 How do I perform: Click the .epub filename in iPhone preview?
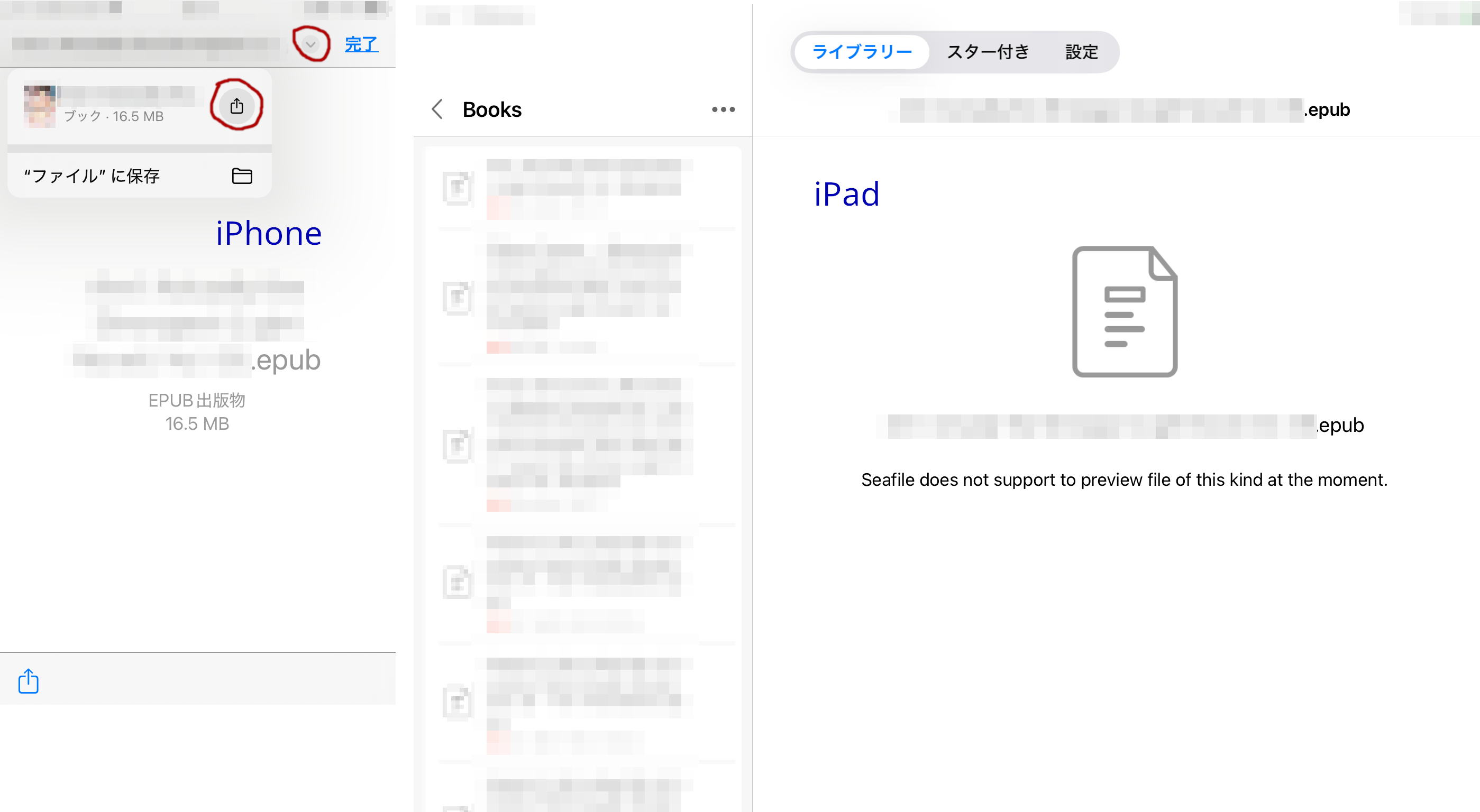(196, 324)
